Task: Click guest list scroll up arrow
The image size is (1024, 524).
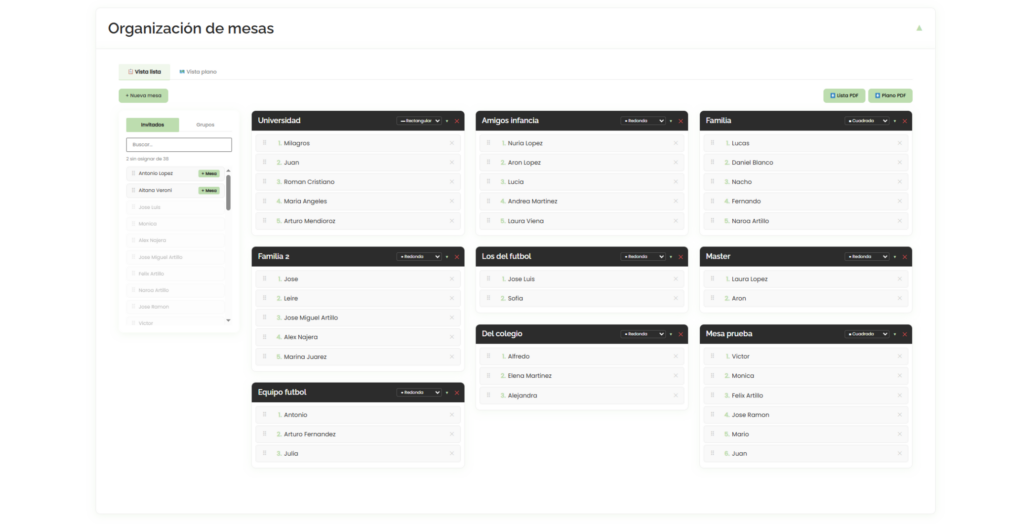Action: (x=228, y=171)
